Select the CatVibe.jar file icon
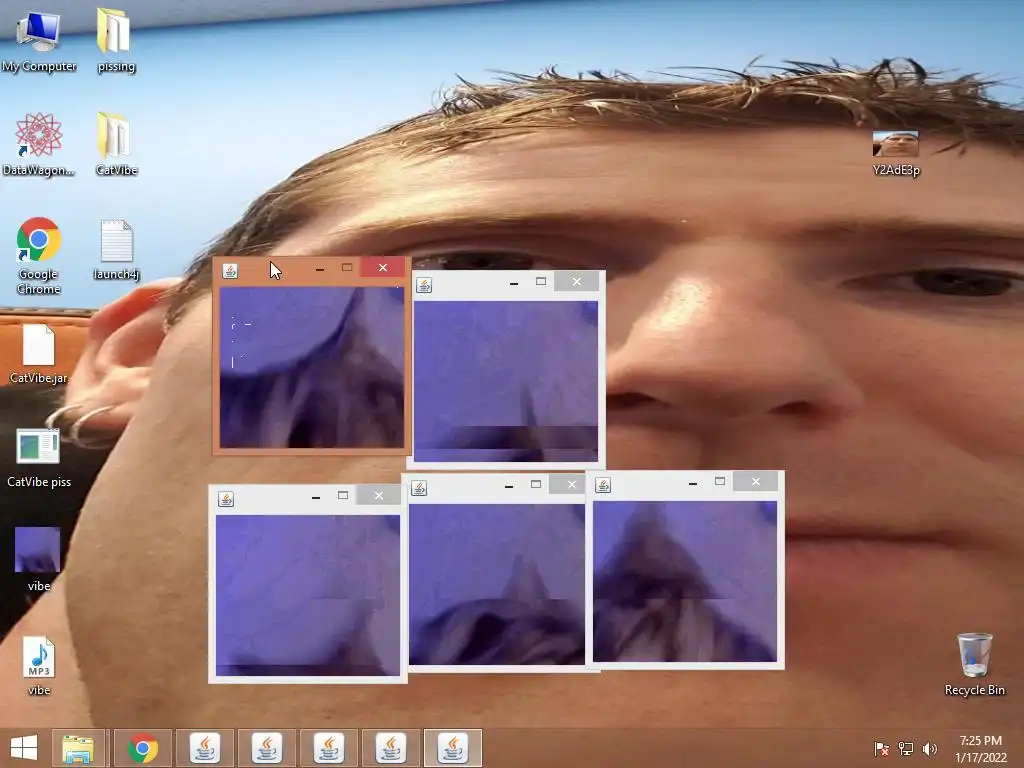This screenshot has width=1024, height=768. pyautogui.click(x=39, y=353)
